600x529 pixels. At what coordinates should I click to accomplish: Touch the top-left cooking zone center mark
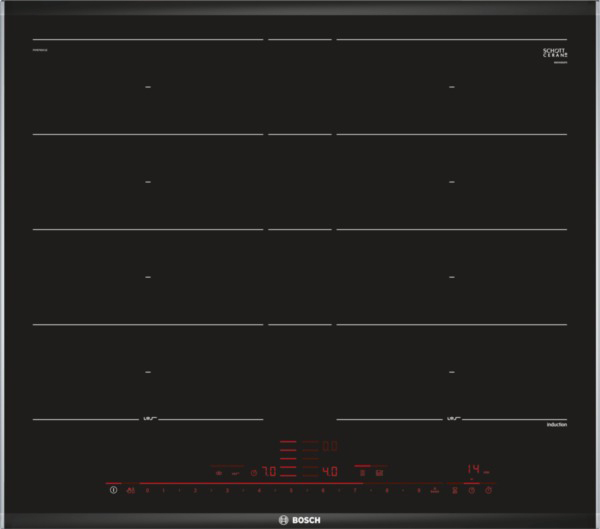148,87
